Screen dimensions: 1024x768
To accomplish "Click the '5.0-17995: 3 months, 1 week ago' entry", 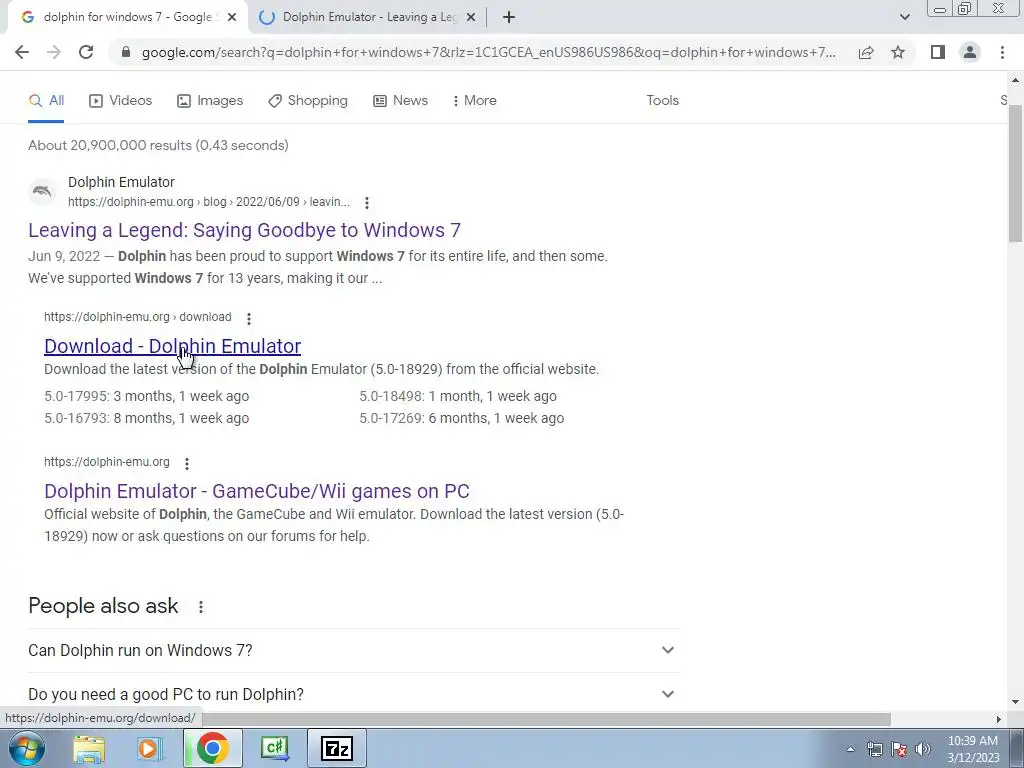I will 146,396.
